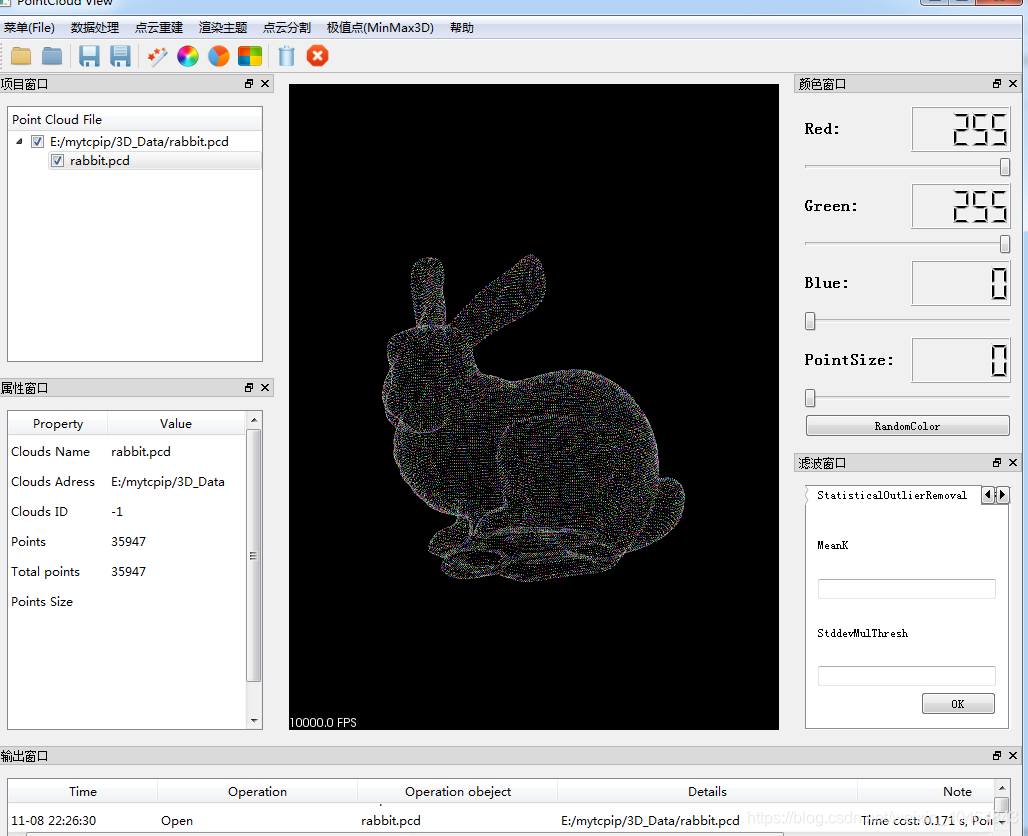This screenshot has height=836, width=1028.
Task: Open the 菜单(File) menu
Action: [x=29, y=28]
